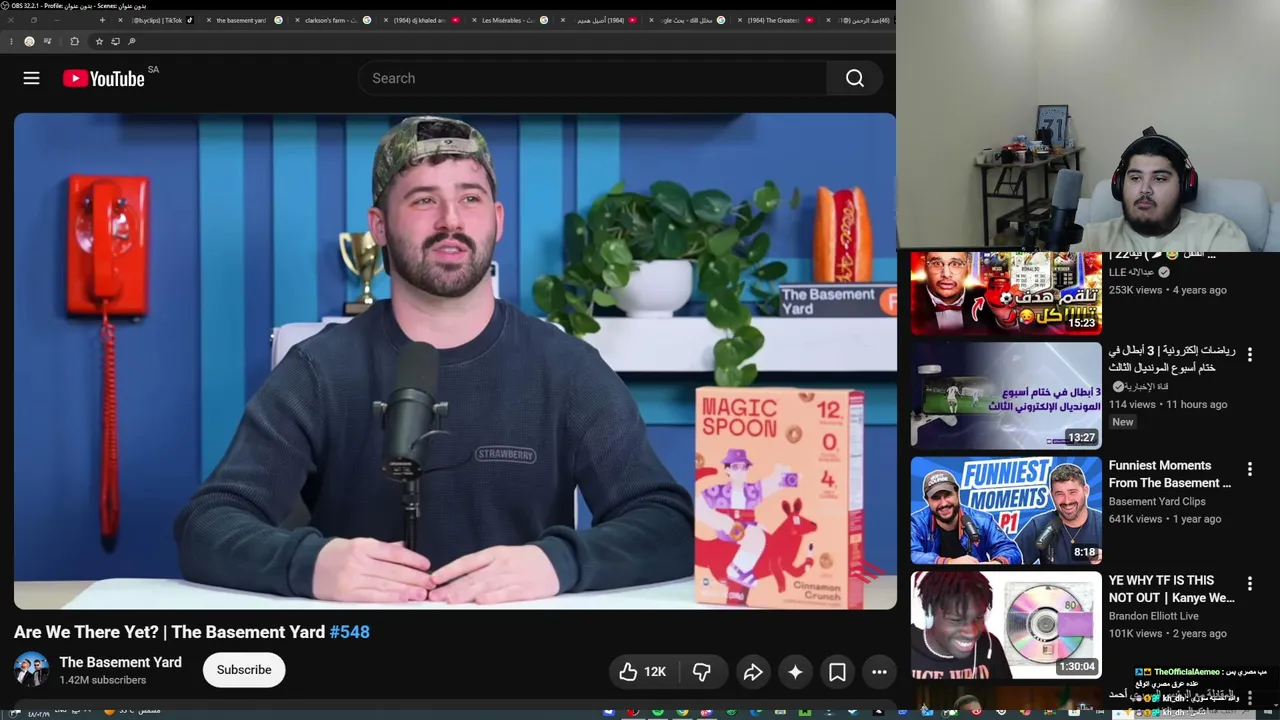The image size is (1280, 720).
Task: Play the Funniest Moments P1 thumbnail
Action: [x=1006, y=511]
